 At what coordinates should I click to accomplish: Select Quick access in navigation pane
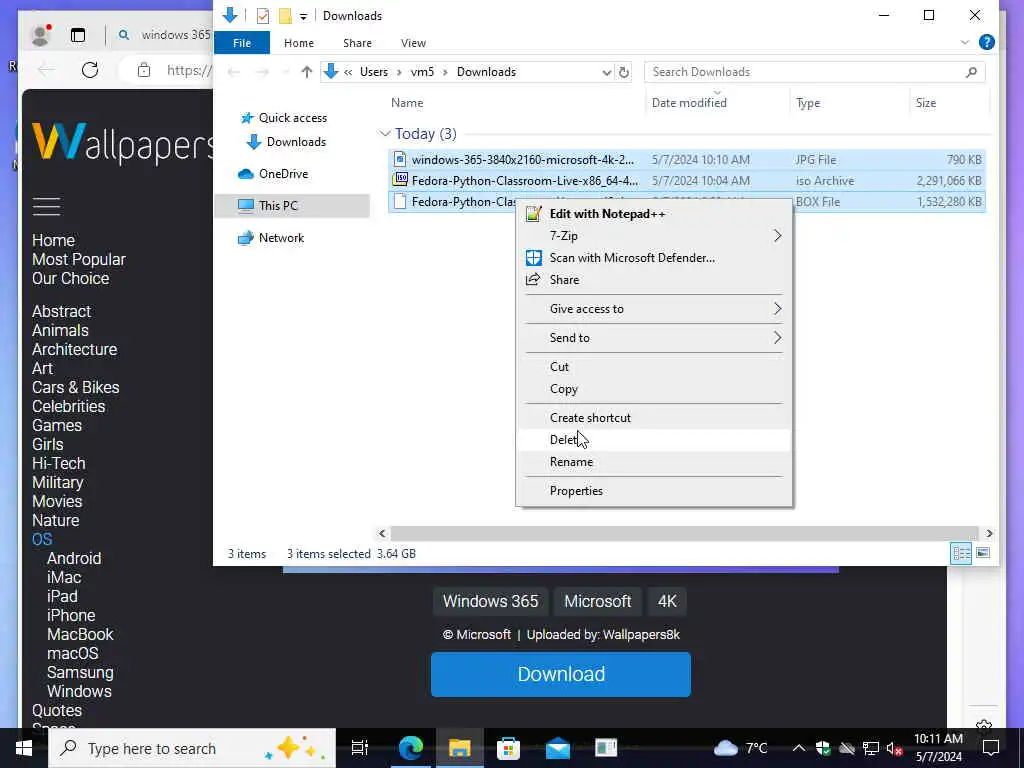coord(293,118)
